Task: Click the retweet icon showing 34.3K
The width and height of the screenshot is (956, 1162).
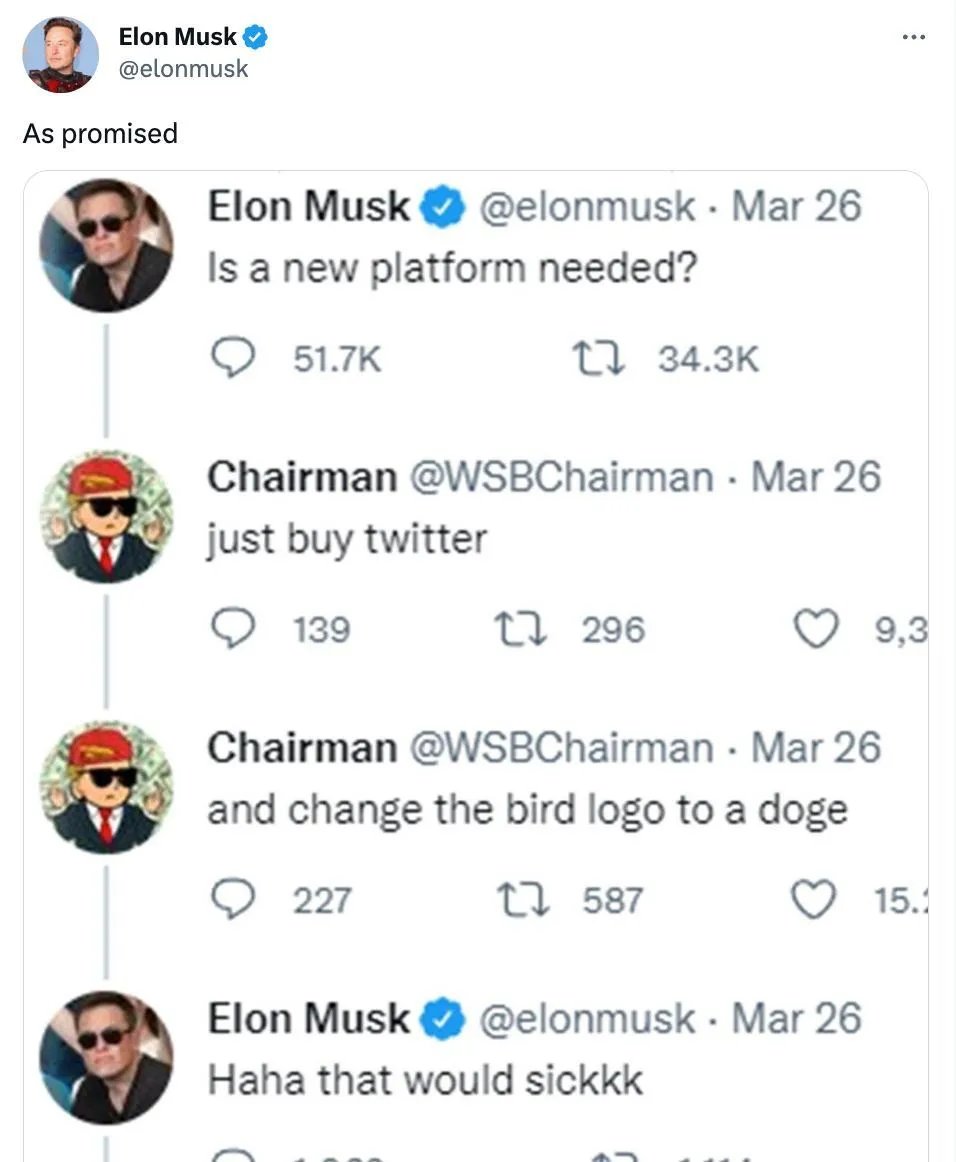Action: [x=596, y=358]
